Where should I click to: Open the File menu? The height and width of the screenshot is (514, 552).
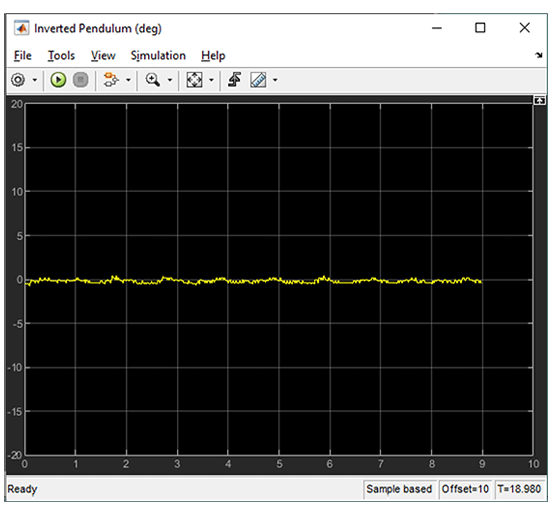(23, 56)
